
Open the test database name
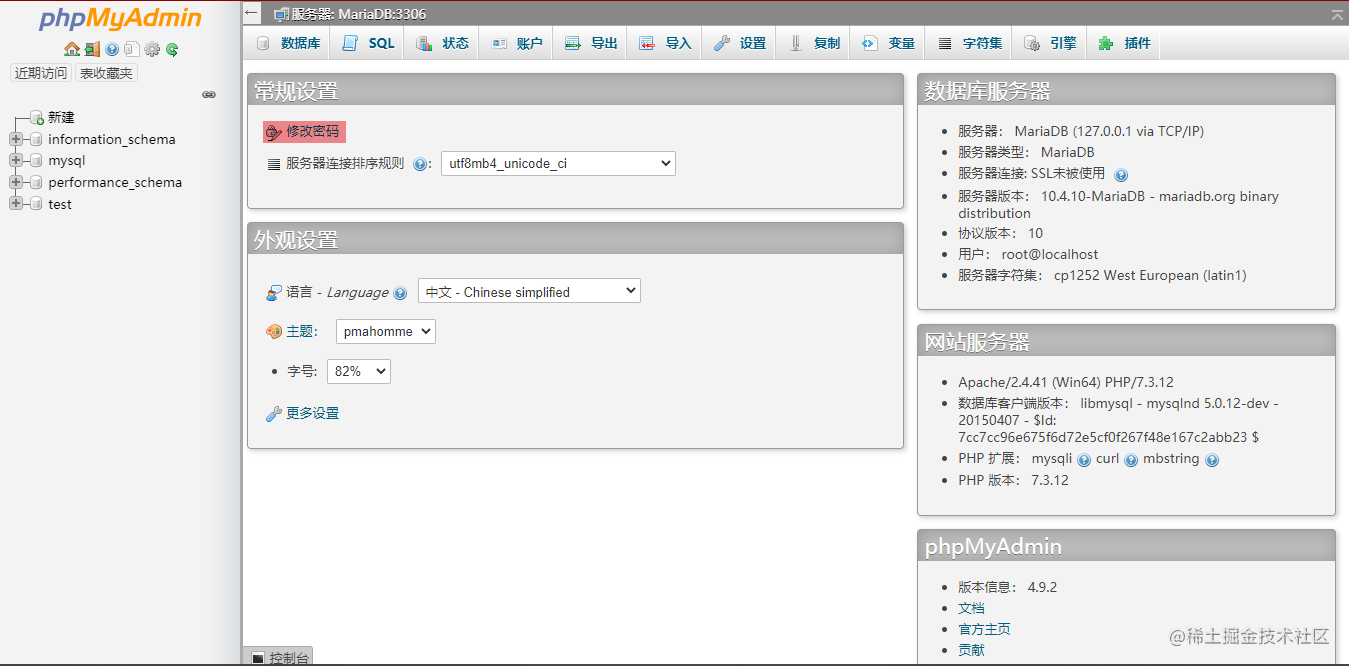tap(60, 204)
